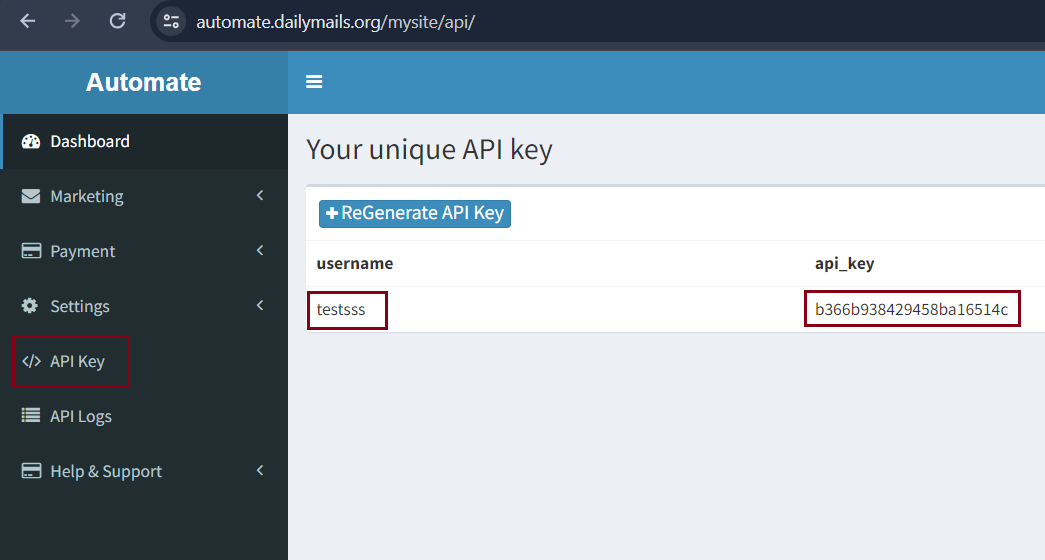
Task: Reload the current page
Action: pos(117,21)
